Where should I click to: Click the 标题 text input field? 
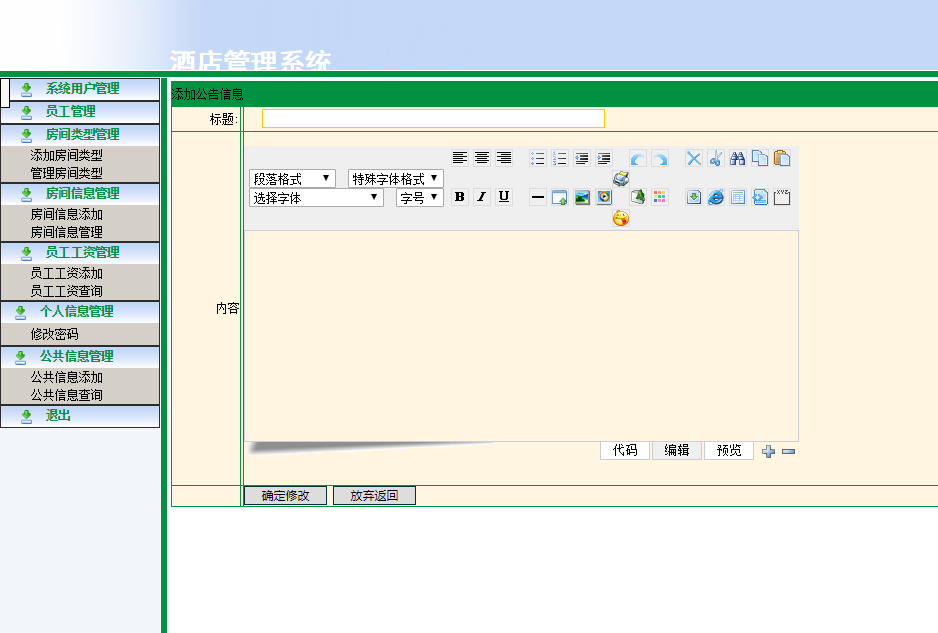(x=433, y=119)
